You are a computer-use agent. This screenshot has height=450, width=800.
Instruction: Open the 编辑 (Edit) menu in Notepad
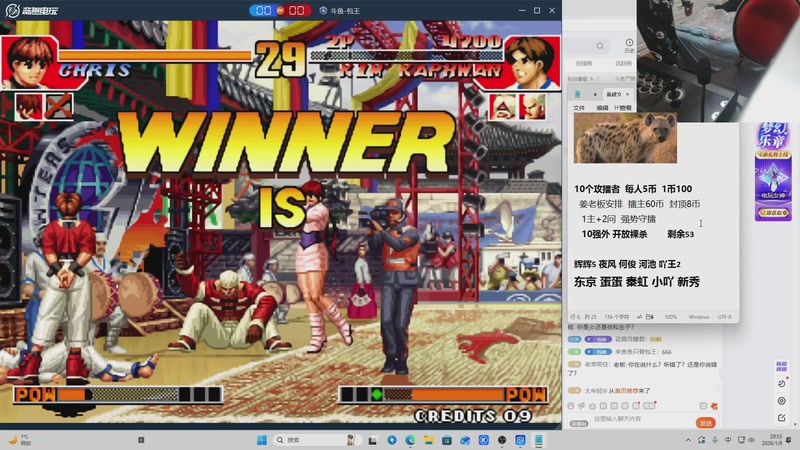tap(602, 108)
